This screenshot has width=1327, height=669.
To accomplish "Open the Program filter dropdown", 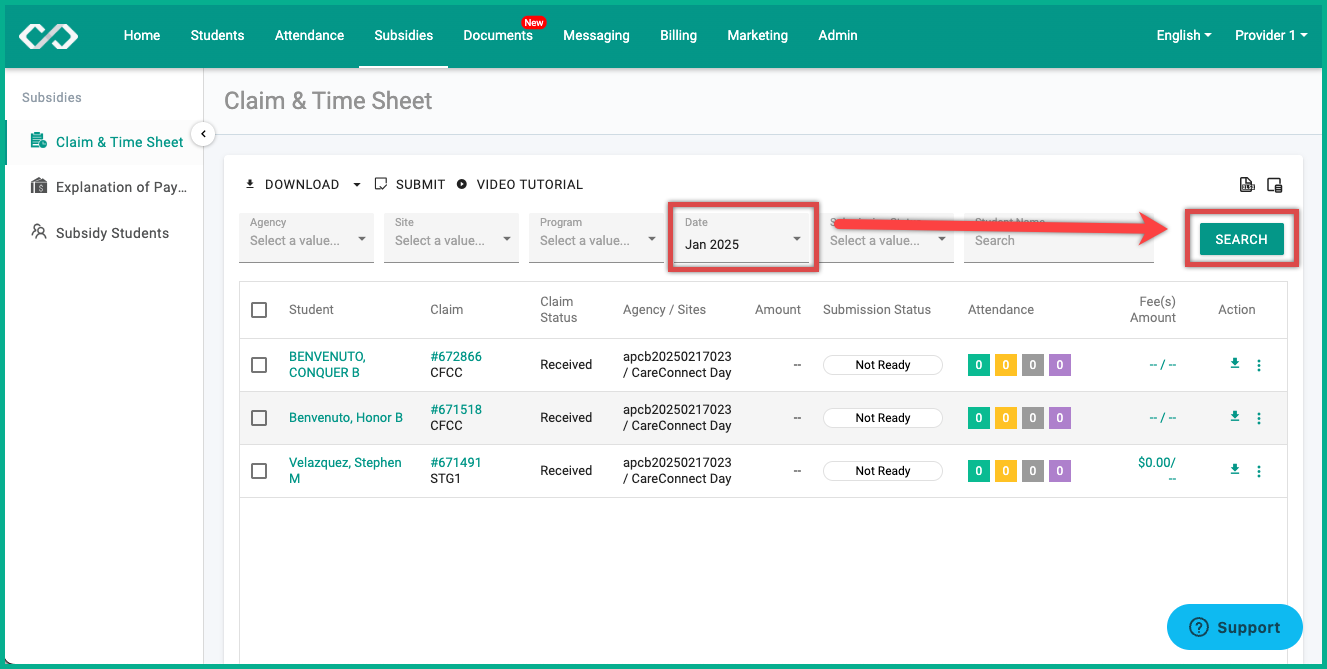I will coord(596,238).
